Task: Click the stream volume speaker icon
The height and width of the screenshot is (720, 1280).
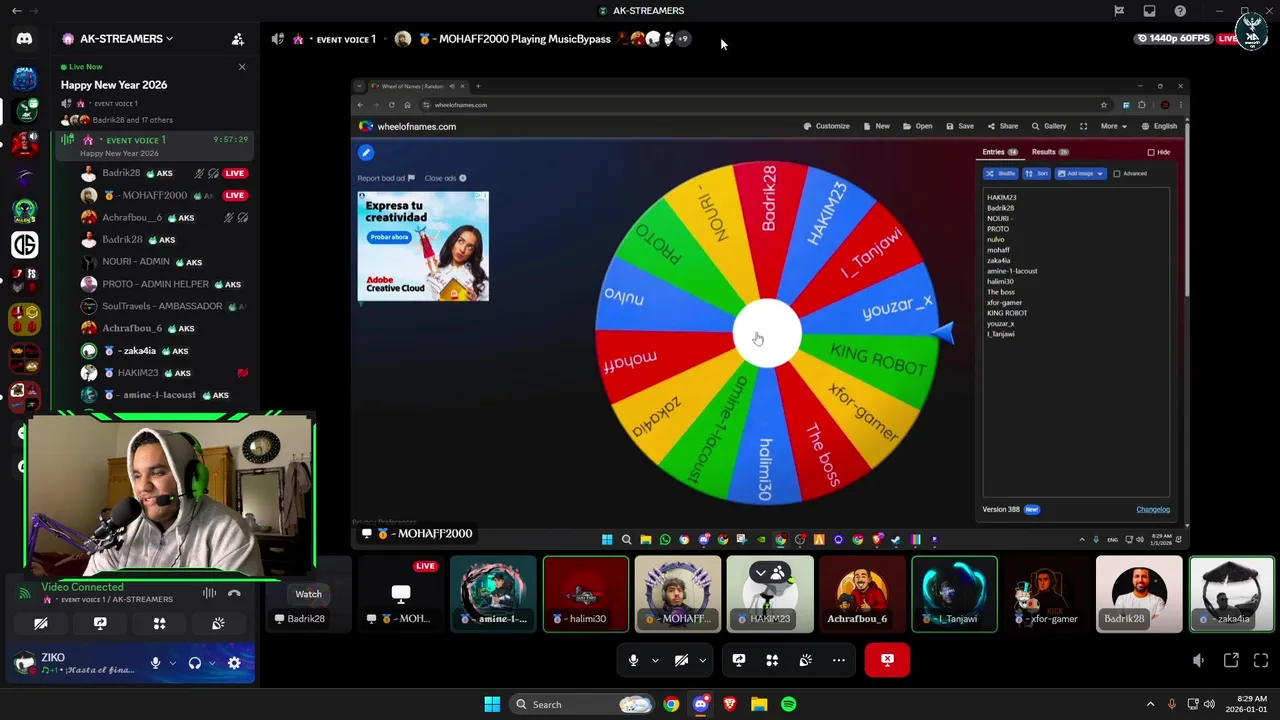Action: [1198, 660]
